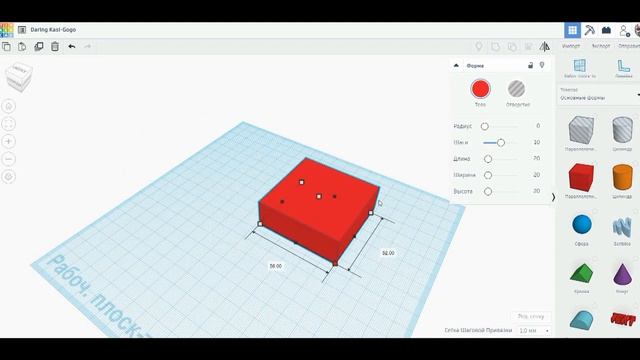The height and width of the screenshot is (360, 640).
Task: Click the Radius slider handle
Action: (x=484, y=126)
